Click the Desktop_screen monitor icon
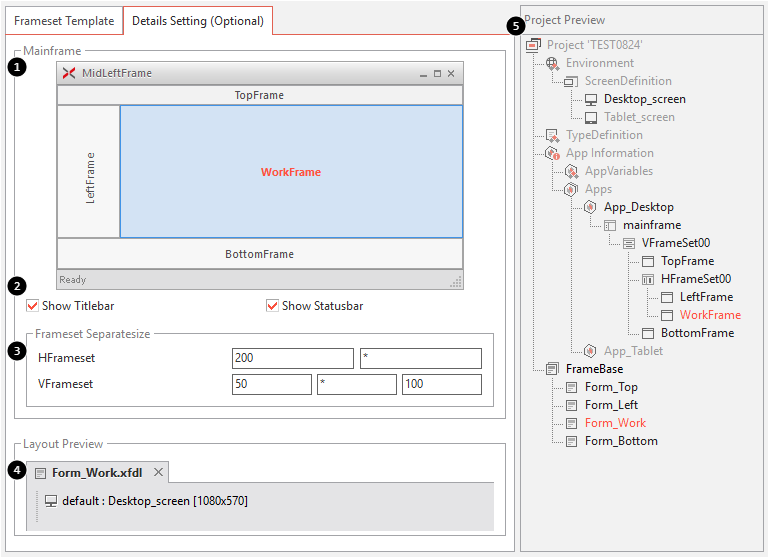 tap(591, 99)
